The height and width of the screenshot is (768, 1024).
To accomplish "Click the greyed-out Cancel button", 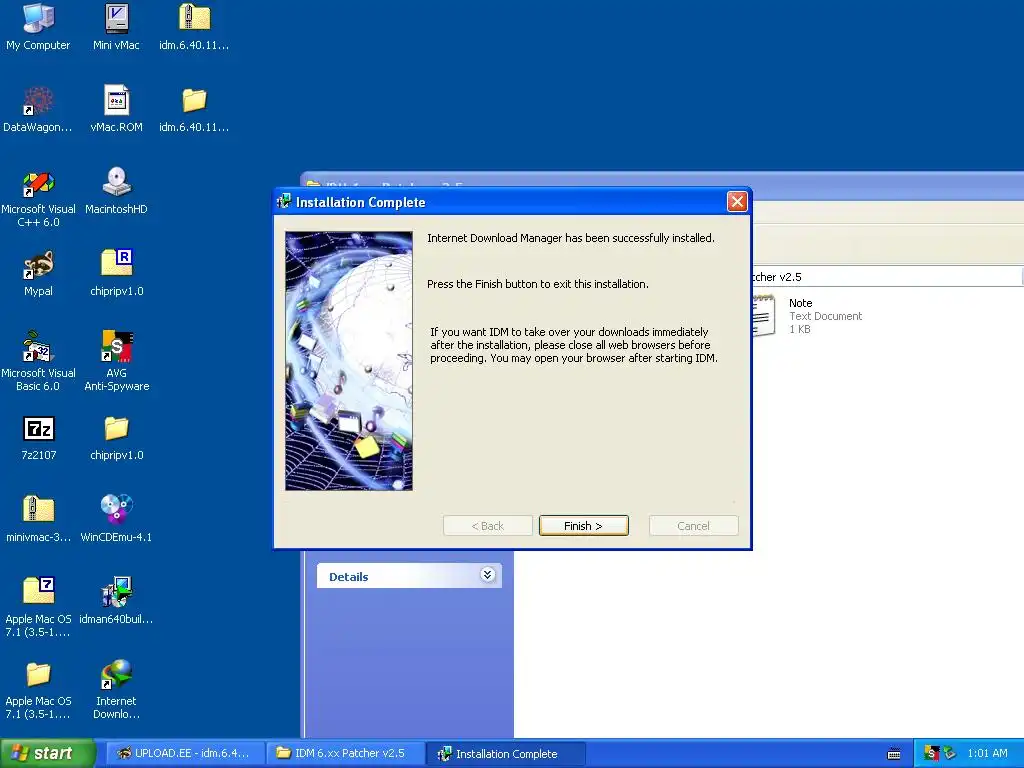I will point(694,526).
